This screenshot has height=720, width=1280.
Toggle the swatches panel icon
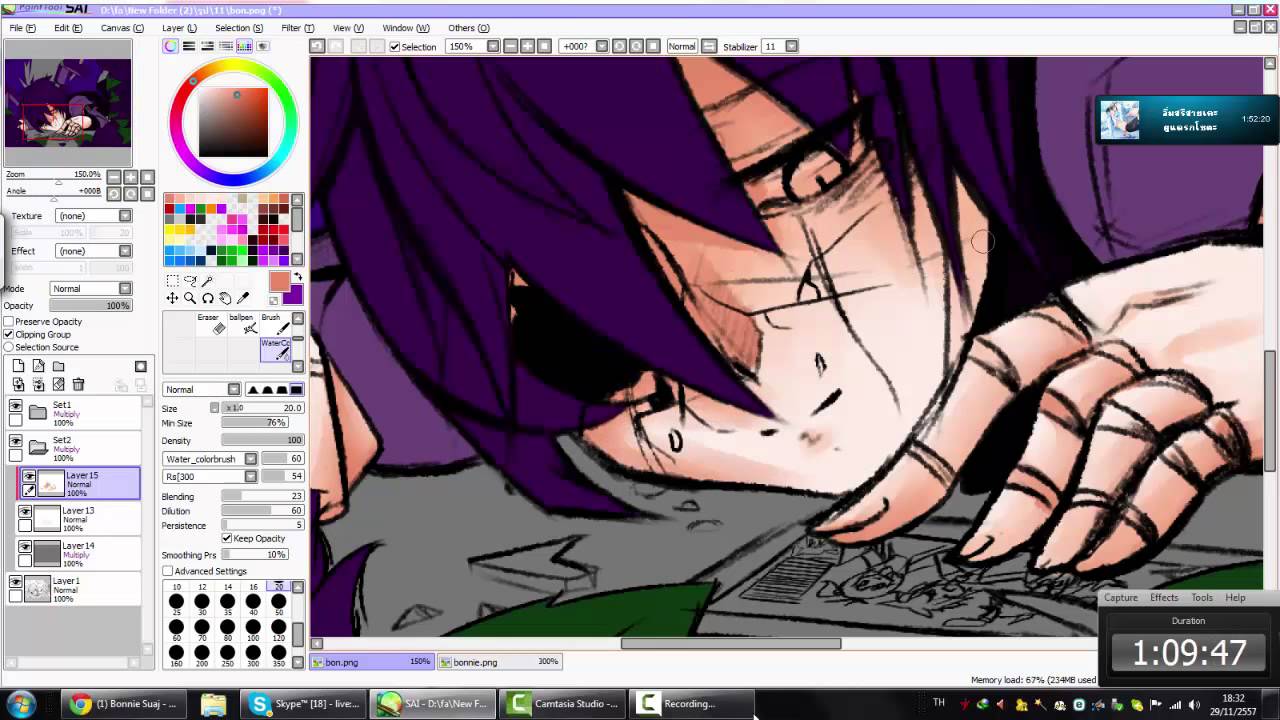pyautogui.click(x=243, y=46)
